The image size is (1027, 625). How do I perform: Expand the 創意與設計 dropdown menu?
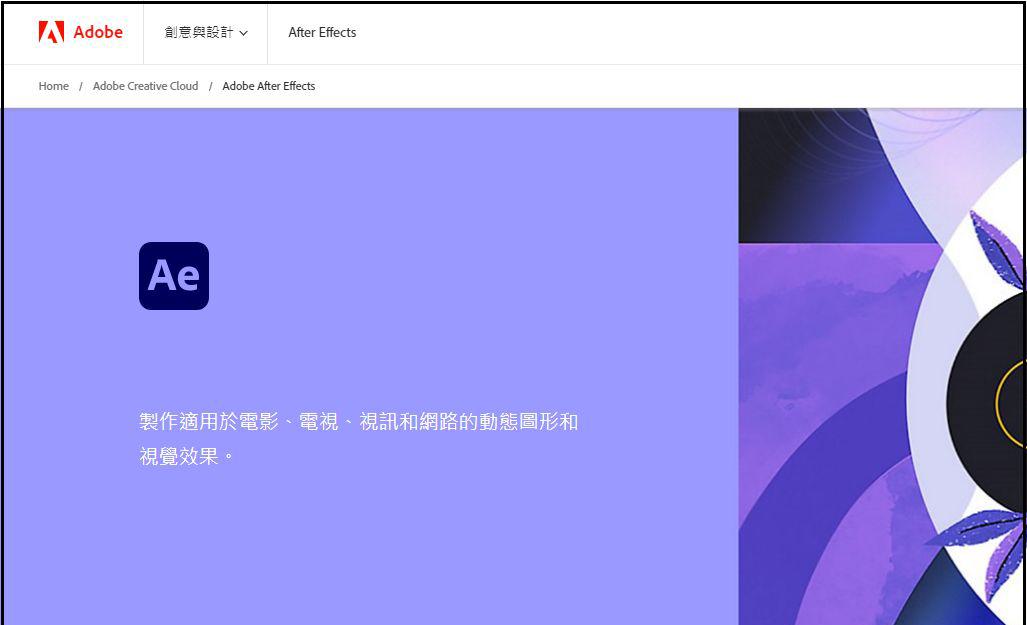(x=206, y=32)
